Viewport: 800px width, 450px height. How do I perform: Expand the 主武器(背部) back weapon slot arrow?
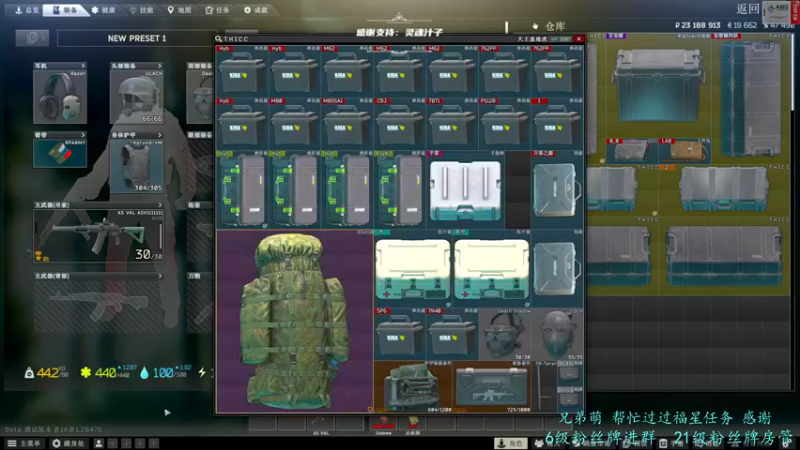[x=160, y=276]
